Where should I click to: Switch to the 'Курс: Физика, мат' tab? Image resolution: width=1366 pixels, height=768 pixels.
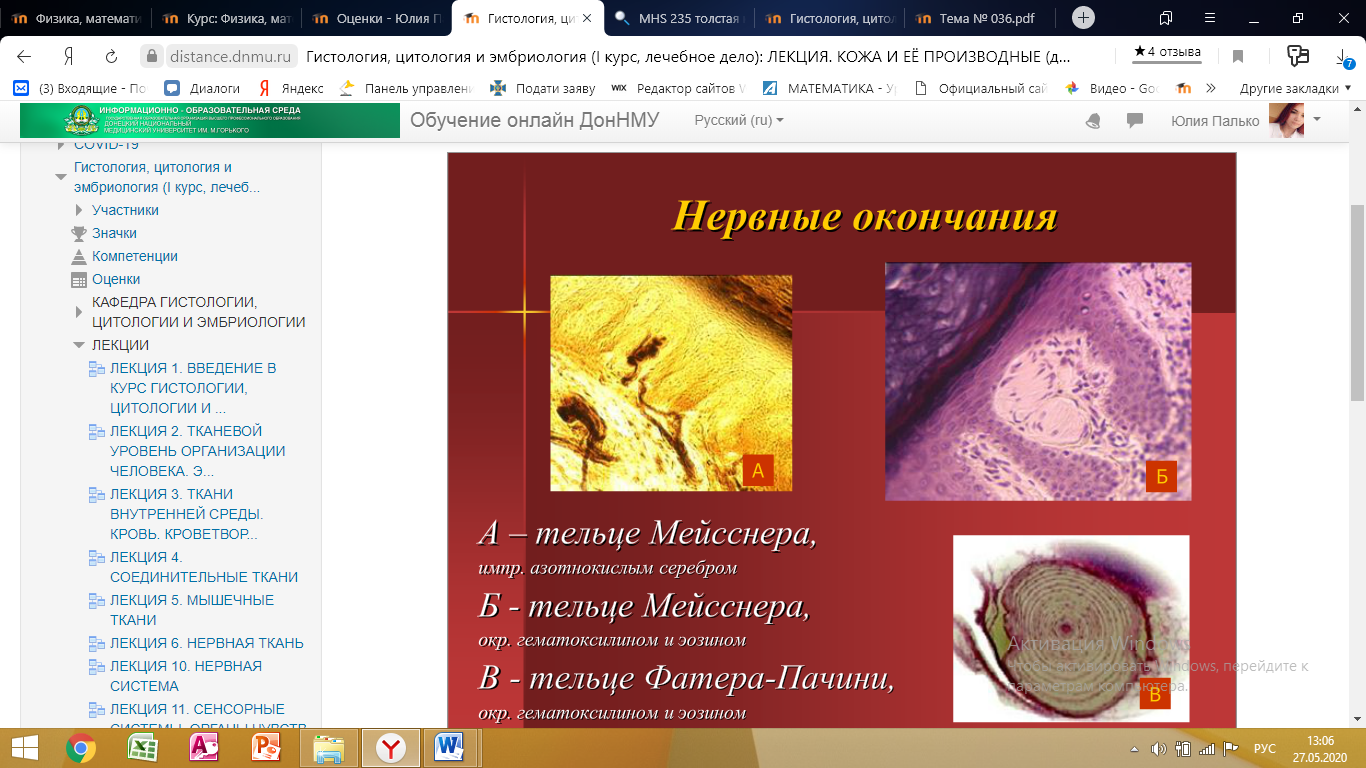point(226,18)
